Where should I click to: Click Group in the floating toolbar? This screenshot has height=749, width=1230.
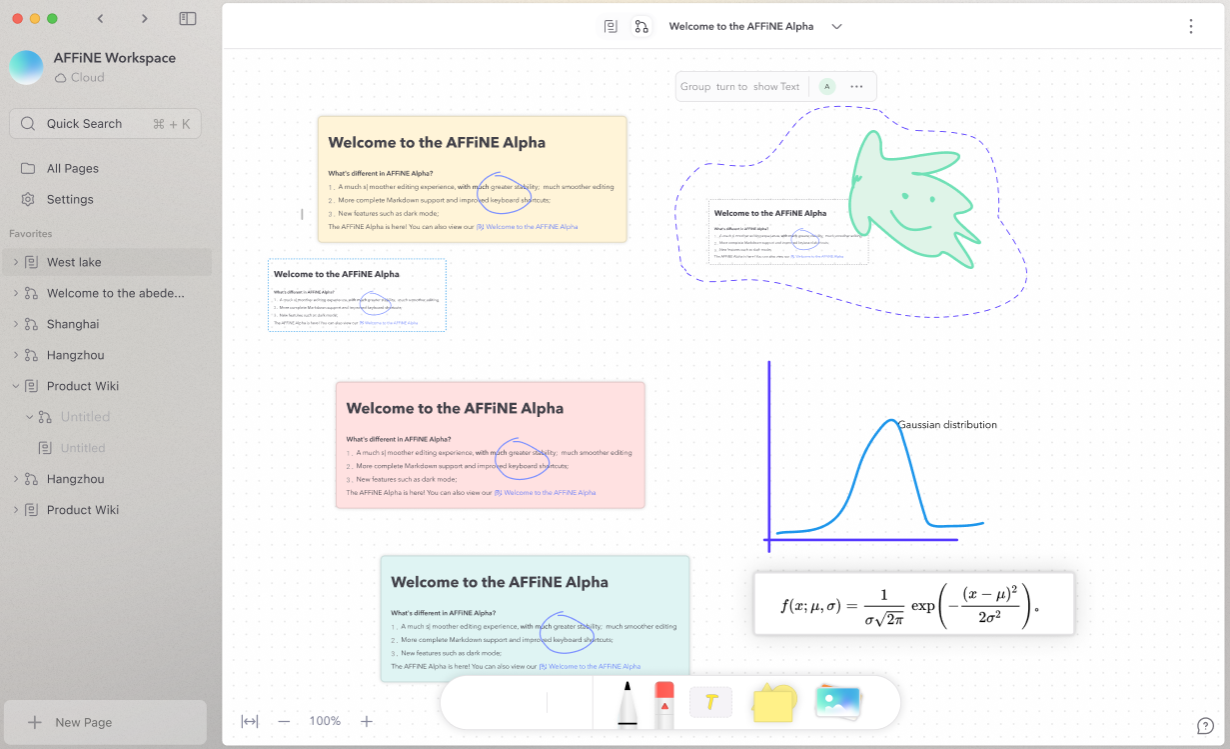[x=695, y=87]
